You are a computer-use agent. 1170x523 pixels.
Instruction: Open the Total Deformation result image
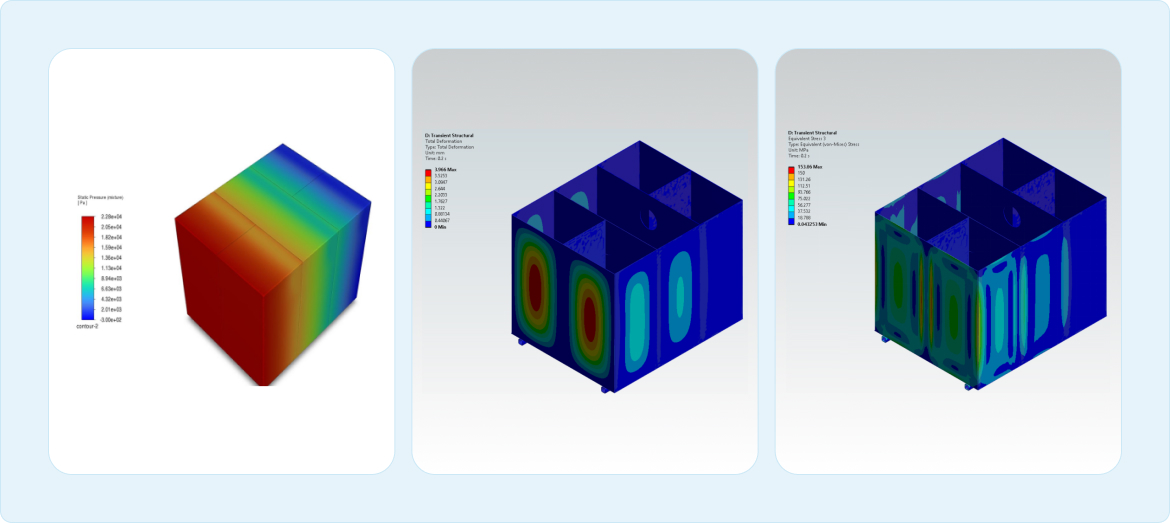584,260
